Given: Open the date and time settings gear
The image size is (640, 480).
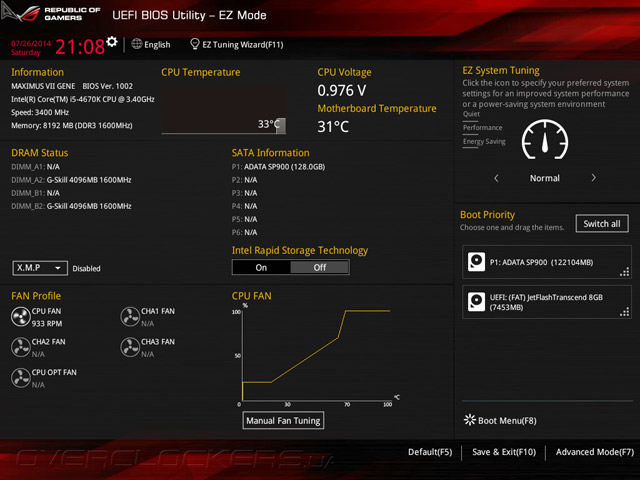Looking at the screenshot, I should pyautogui.click(x=112, y=41).
